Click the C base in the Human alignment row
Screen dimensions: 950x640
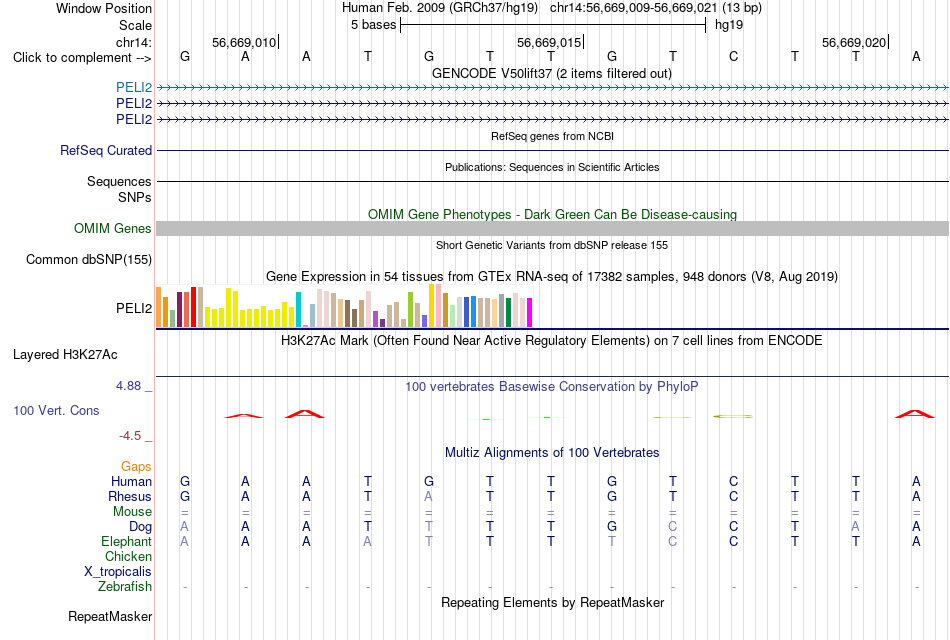pos(733,481)
